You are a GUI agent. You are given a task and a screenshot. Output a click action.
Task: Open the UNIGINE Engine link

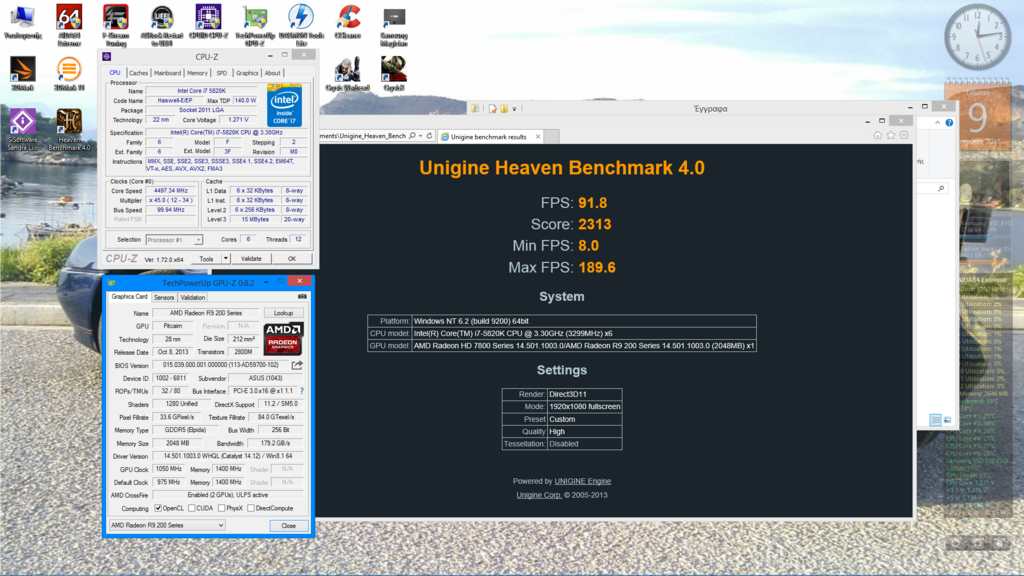(583, 481)
